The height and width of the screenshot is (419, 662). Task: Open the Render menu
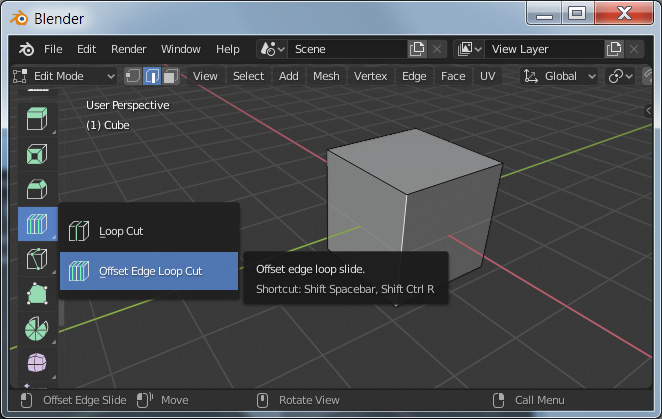click(x=128, y=49)
